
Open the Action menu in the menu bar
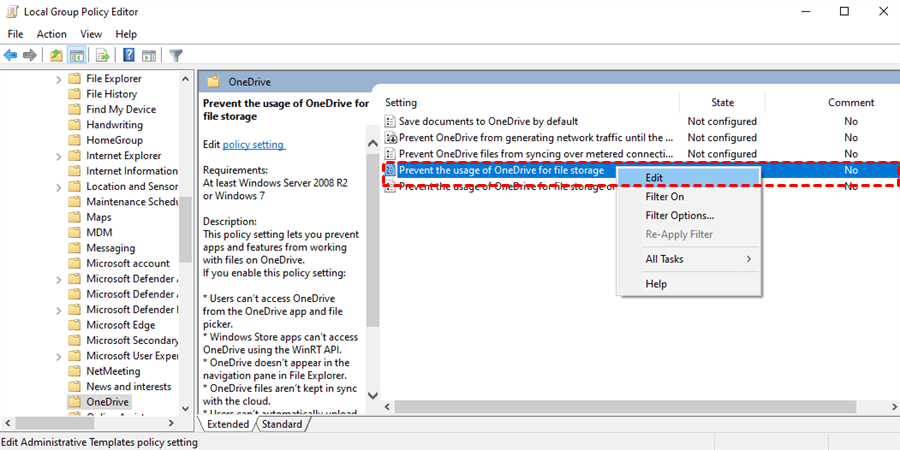(52, 34)
